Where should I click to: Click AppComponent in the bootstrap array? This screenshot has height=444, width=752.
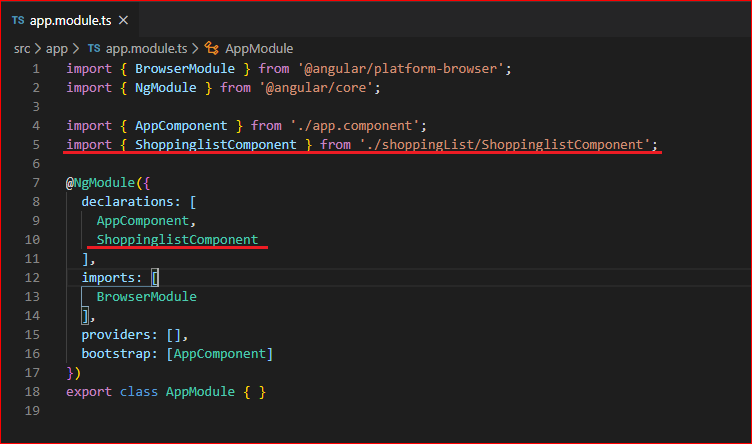[220, 353]
